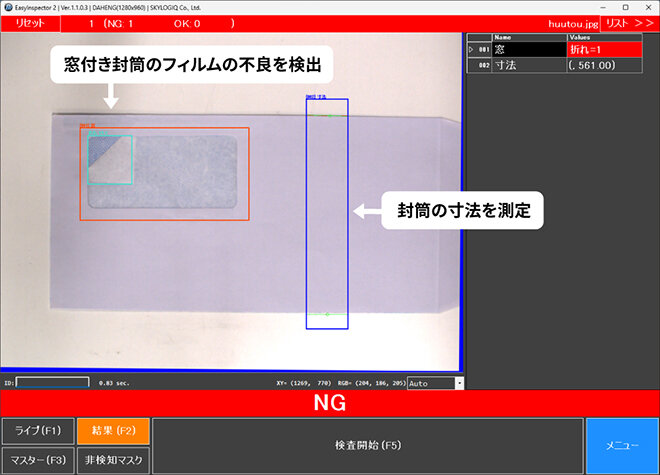Click the huutou.jpg file name

click(573, 24)
